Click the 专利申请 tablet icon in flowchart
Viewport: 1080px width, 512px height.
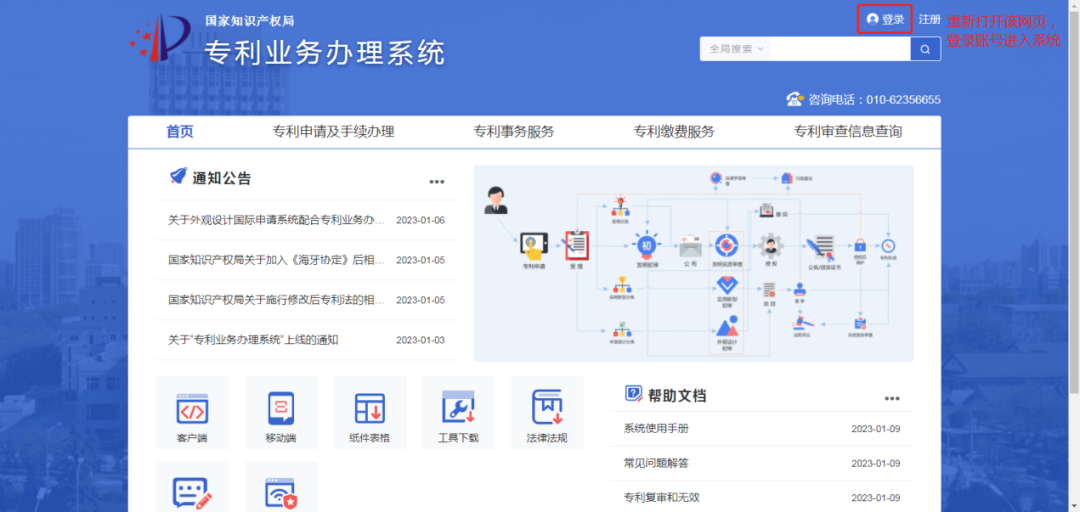click(533, 246)
